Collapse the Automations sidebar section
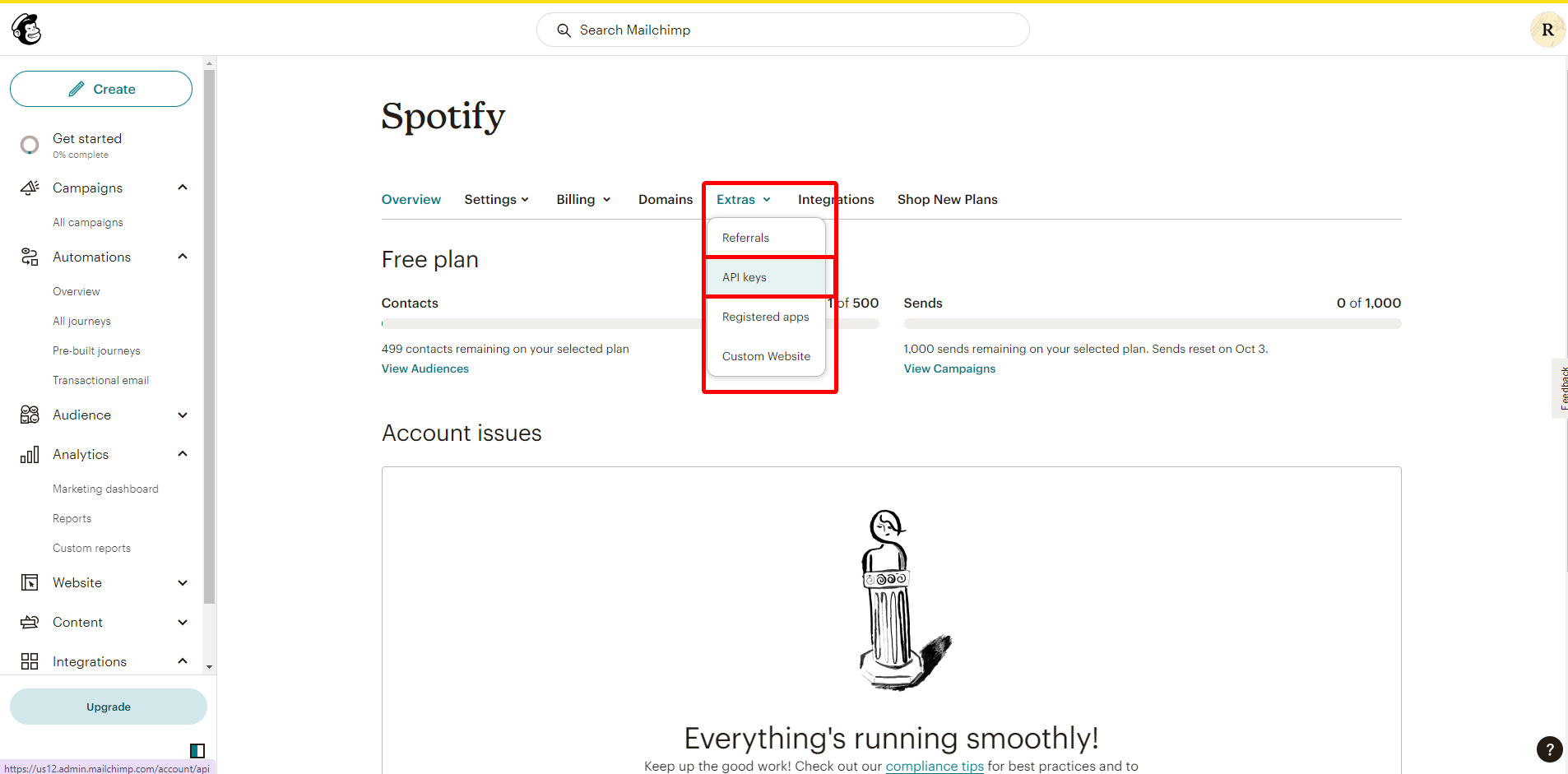 click(x=183, y=257)
